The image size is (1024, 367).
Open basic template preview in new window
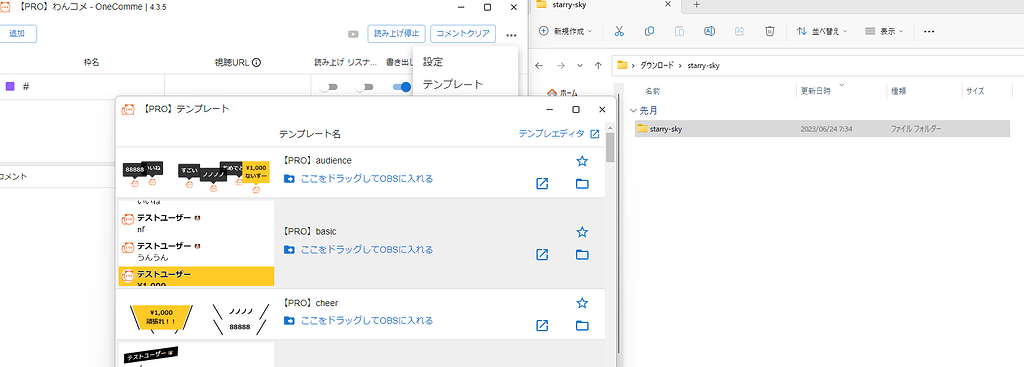(541, 255)
